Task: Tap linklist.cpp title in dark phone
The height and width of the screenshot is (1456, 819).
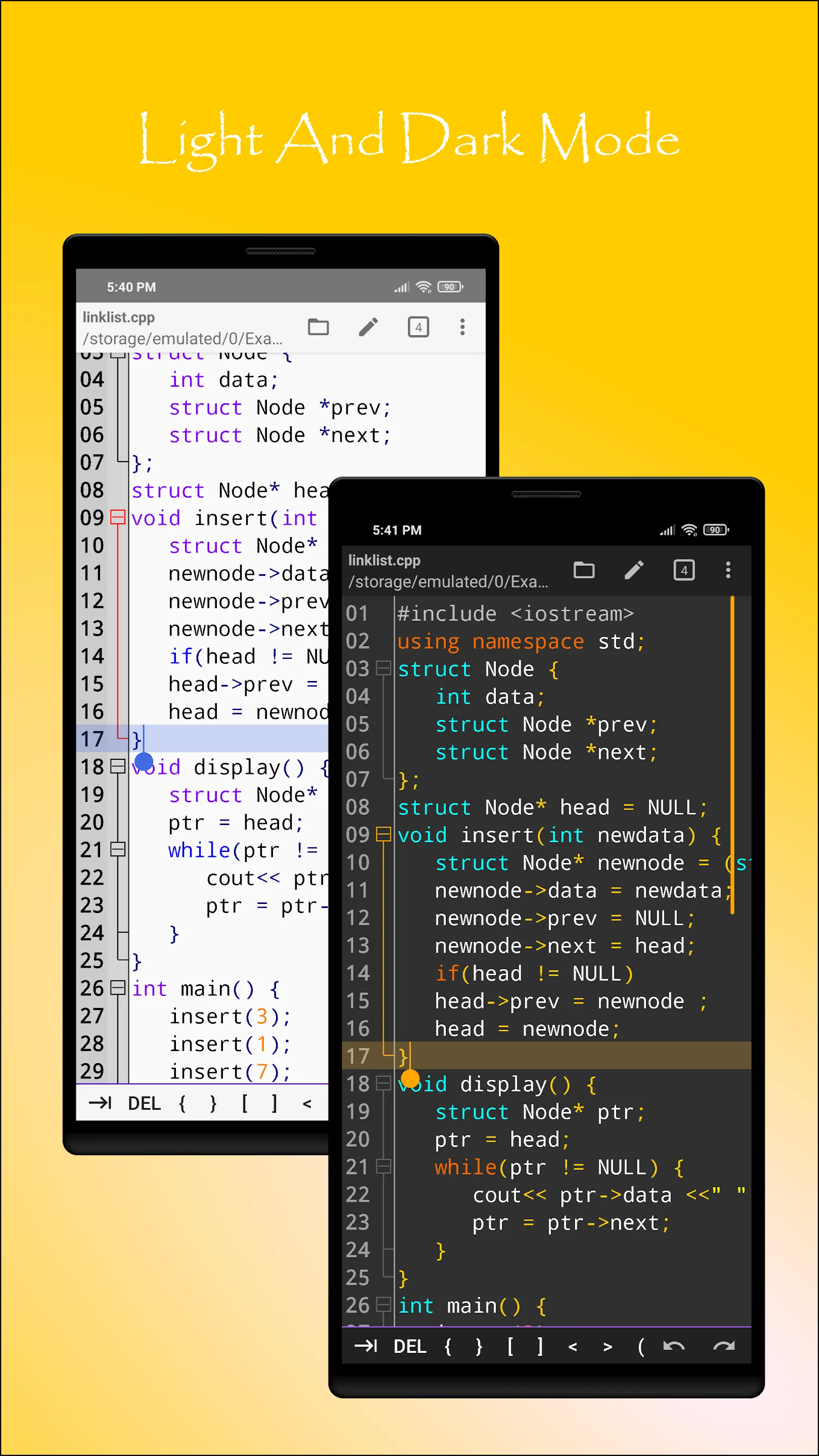Action: tap(384, 560)
